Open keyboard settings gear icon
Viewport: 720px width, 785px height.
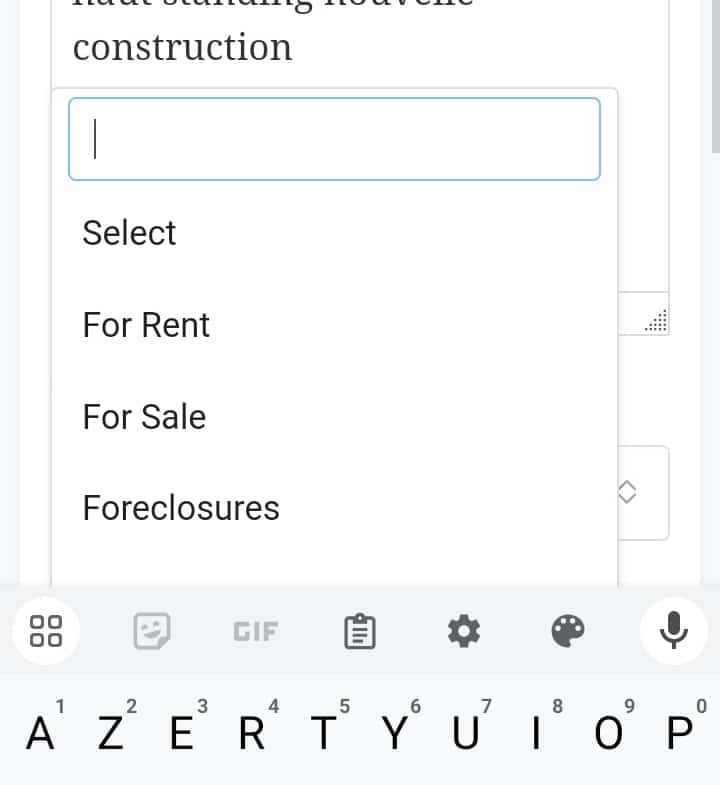pyautogui.click(x=463, y=631)
